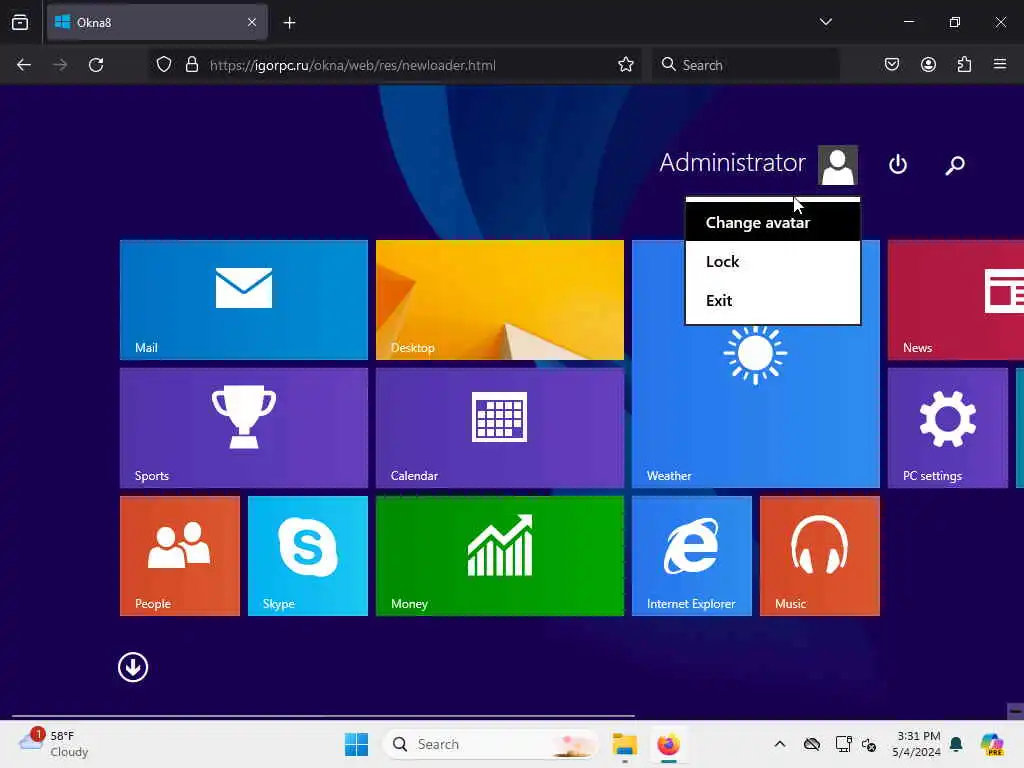Click the Administrator user name
This screenshot has width=1024, height=768.
point(732,163)
